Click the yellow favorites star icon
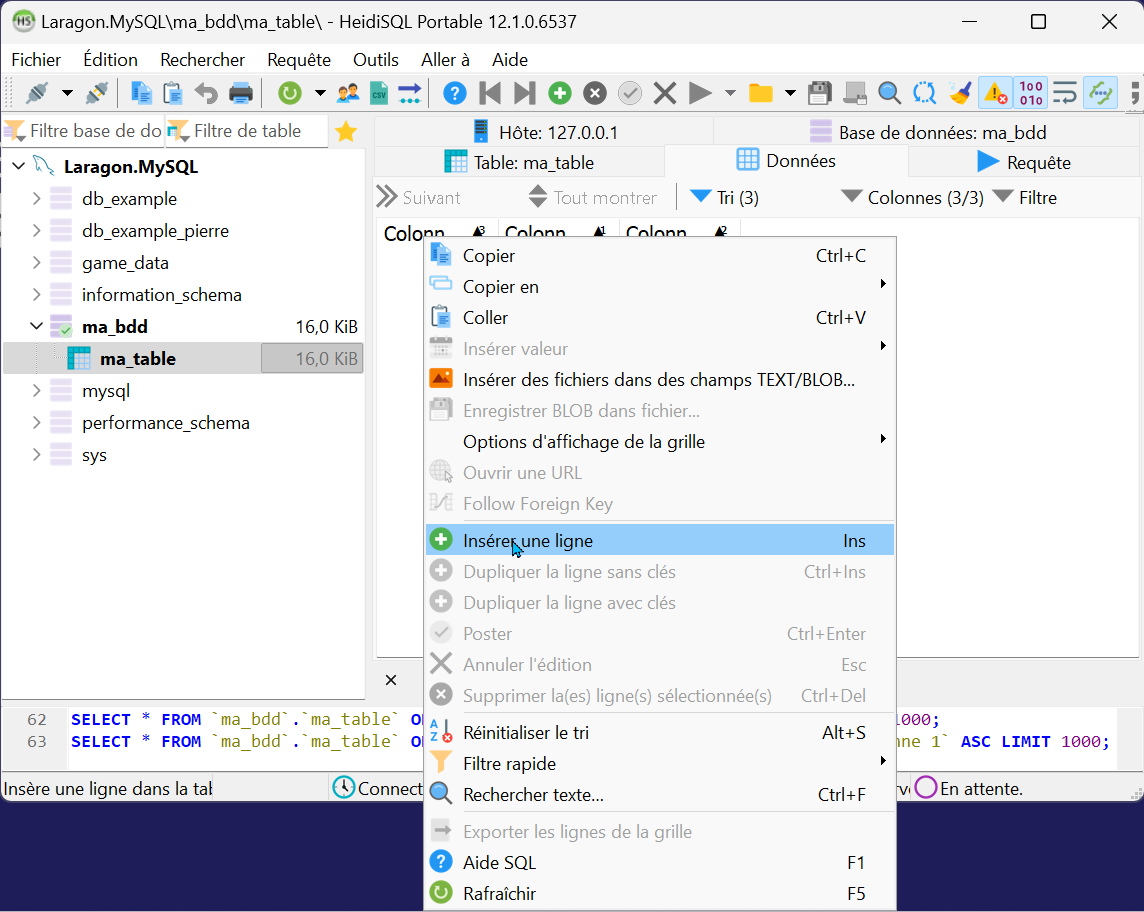Screen dimensions: 1144x912 click(x=346, y=132)
